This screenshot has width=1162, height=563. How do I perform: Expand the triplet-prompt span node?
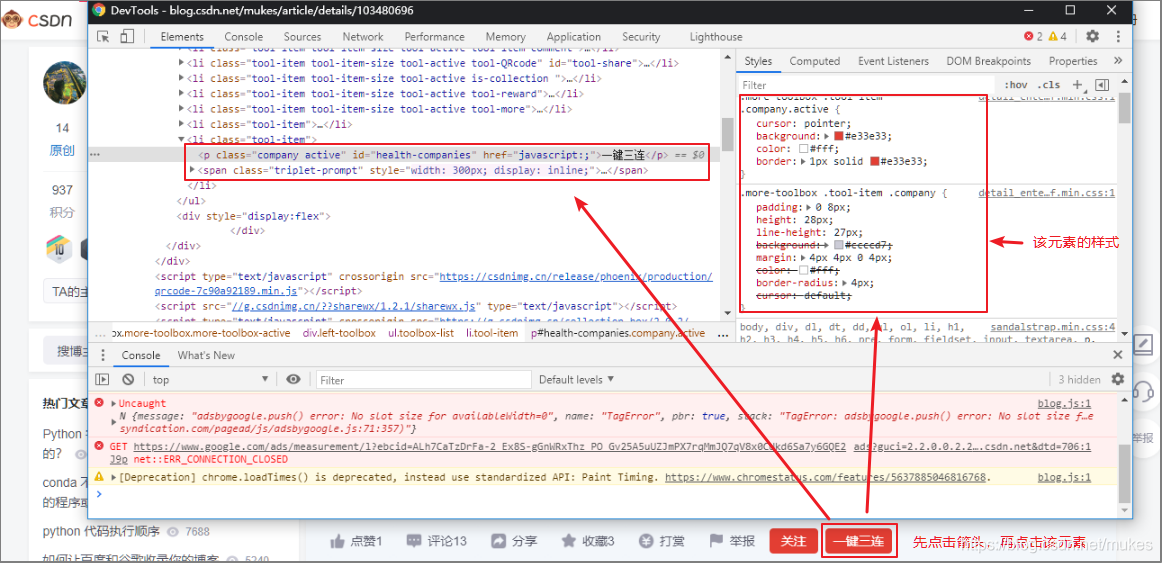click(194, 170)
